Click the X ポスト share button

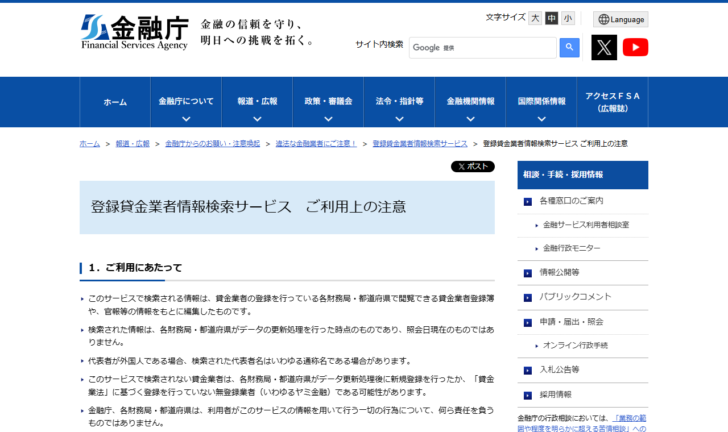point(473,166)
